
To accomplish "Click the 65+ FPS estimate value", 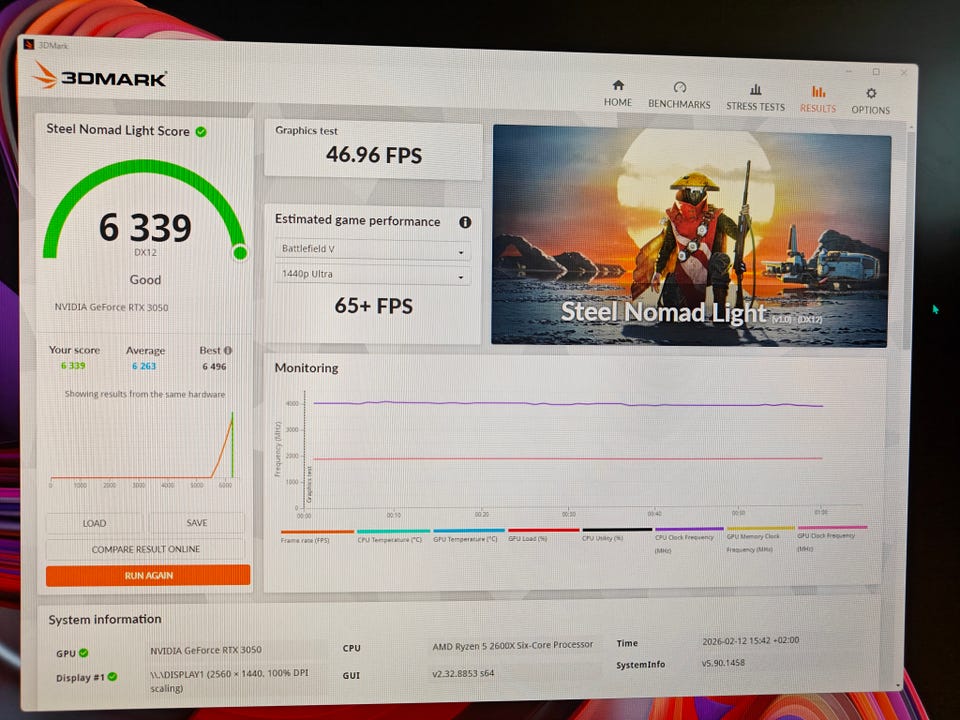I will point(373,306).
